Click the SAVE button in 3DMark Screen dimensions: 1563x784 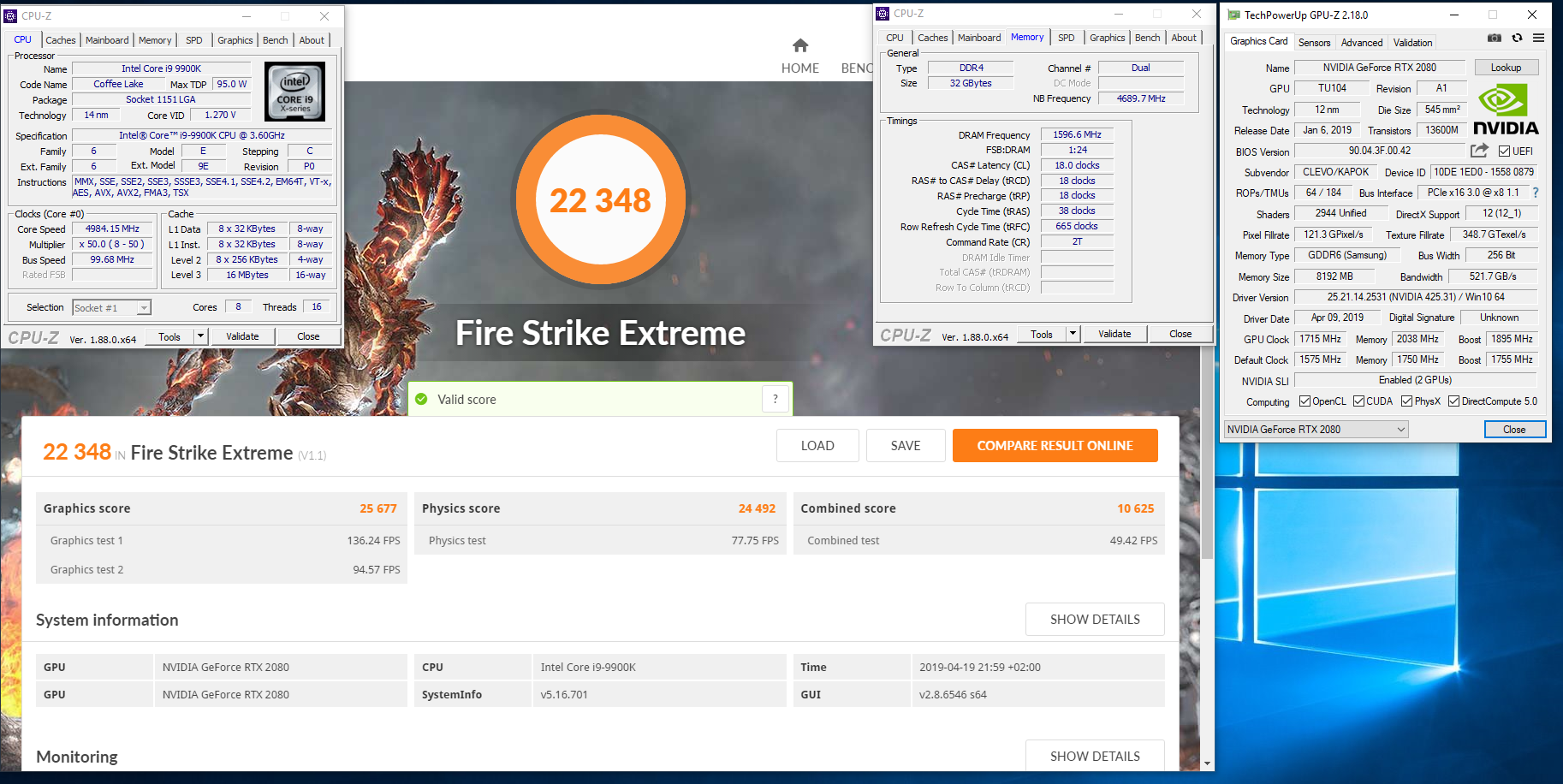point(906,446)
